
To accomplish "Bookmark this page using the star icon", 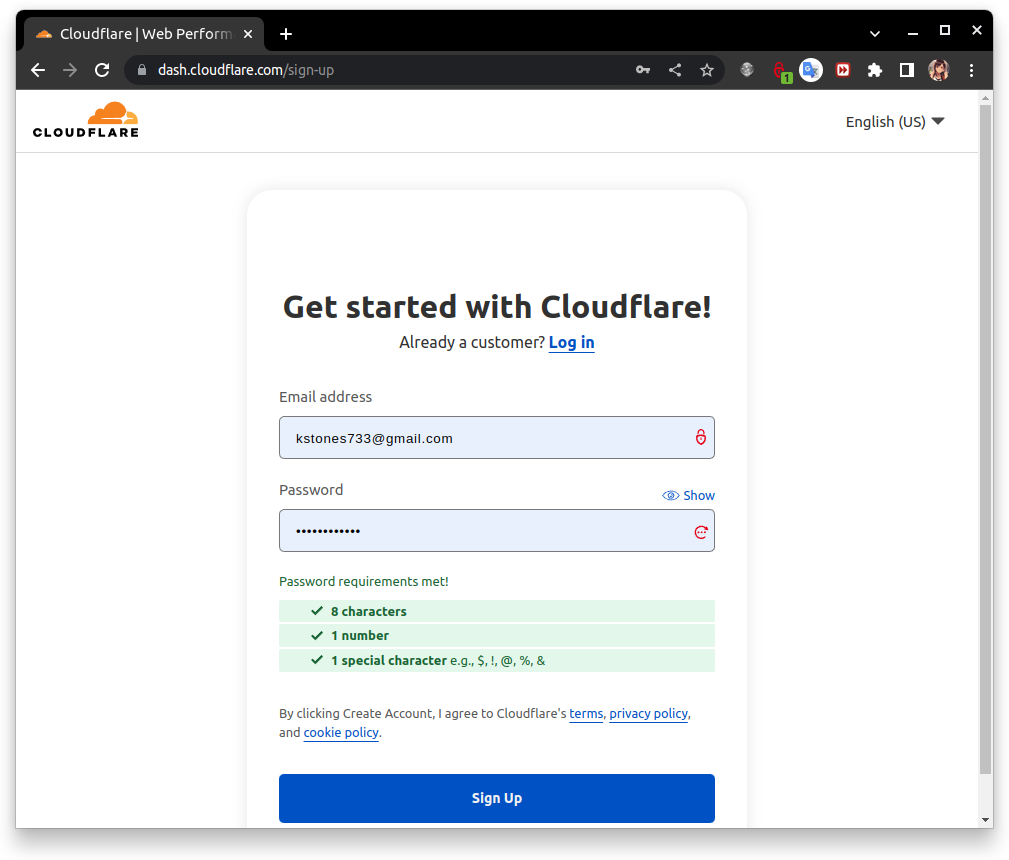I will 707,70.
